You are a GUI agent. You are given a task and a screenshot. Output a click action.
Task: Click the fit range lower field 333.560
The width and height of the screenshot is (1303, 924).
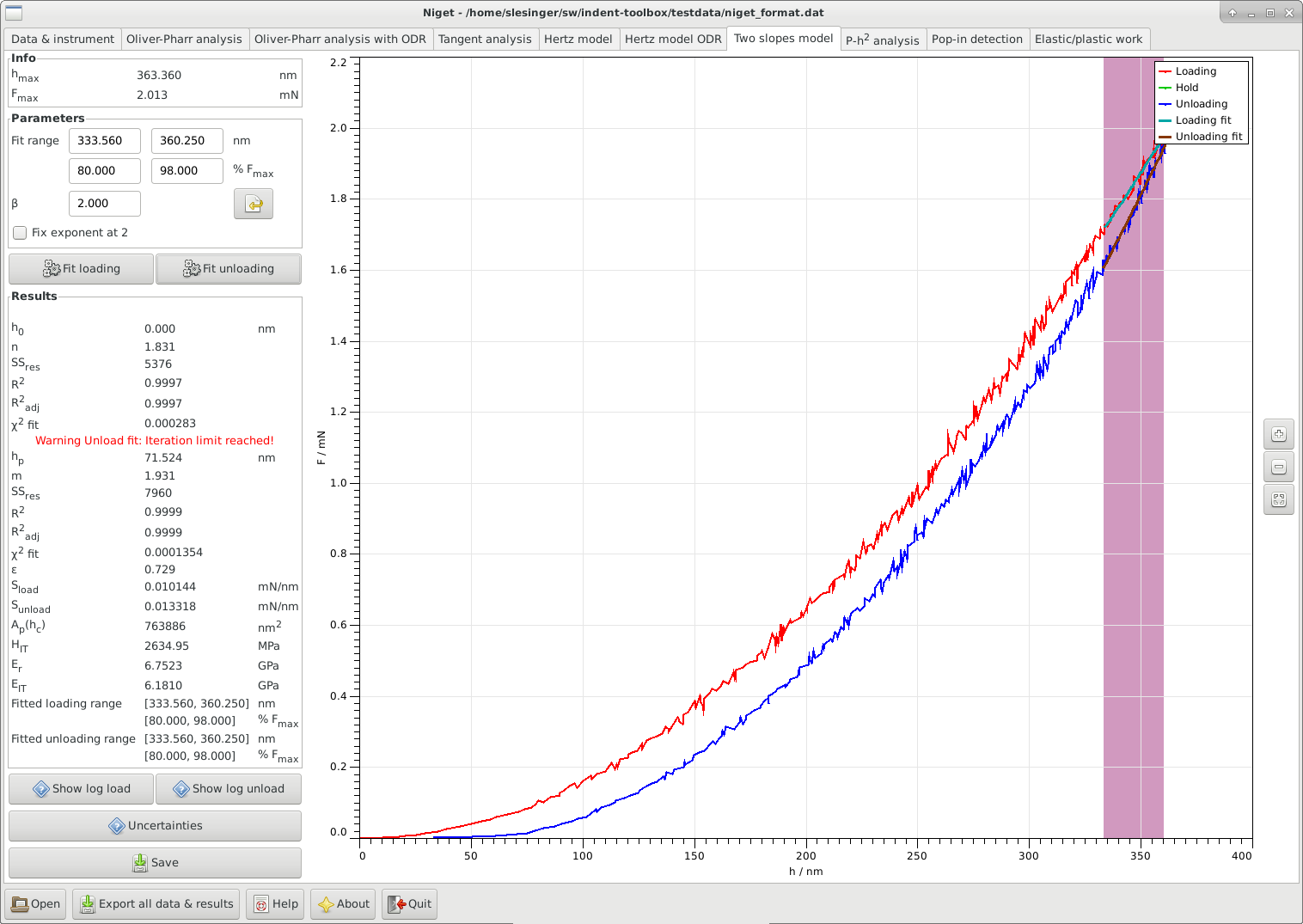tap(105, 141)
